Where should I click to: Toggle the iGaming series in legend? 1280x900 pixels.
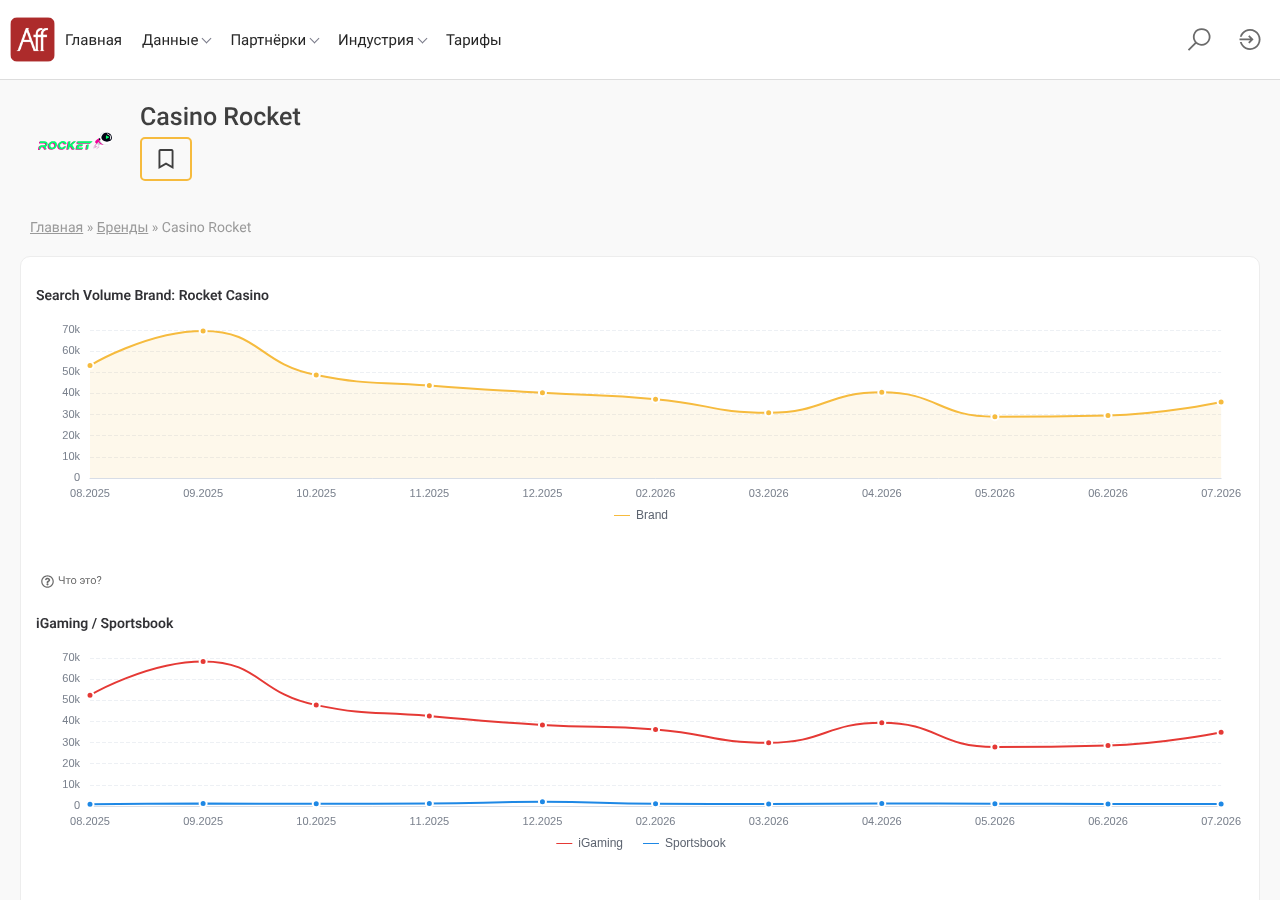click(x=589, y=843)
